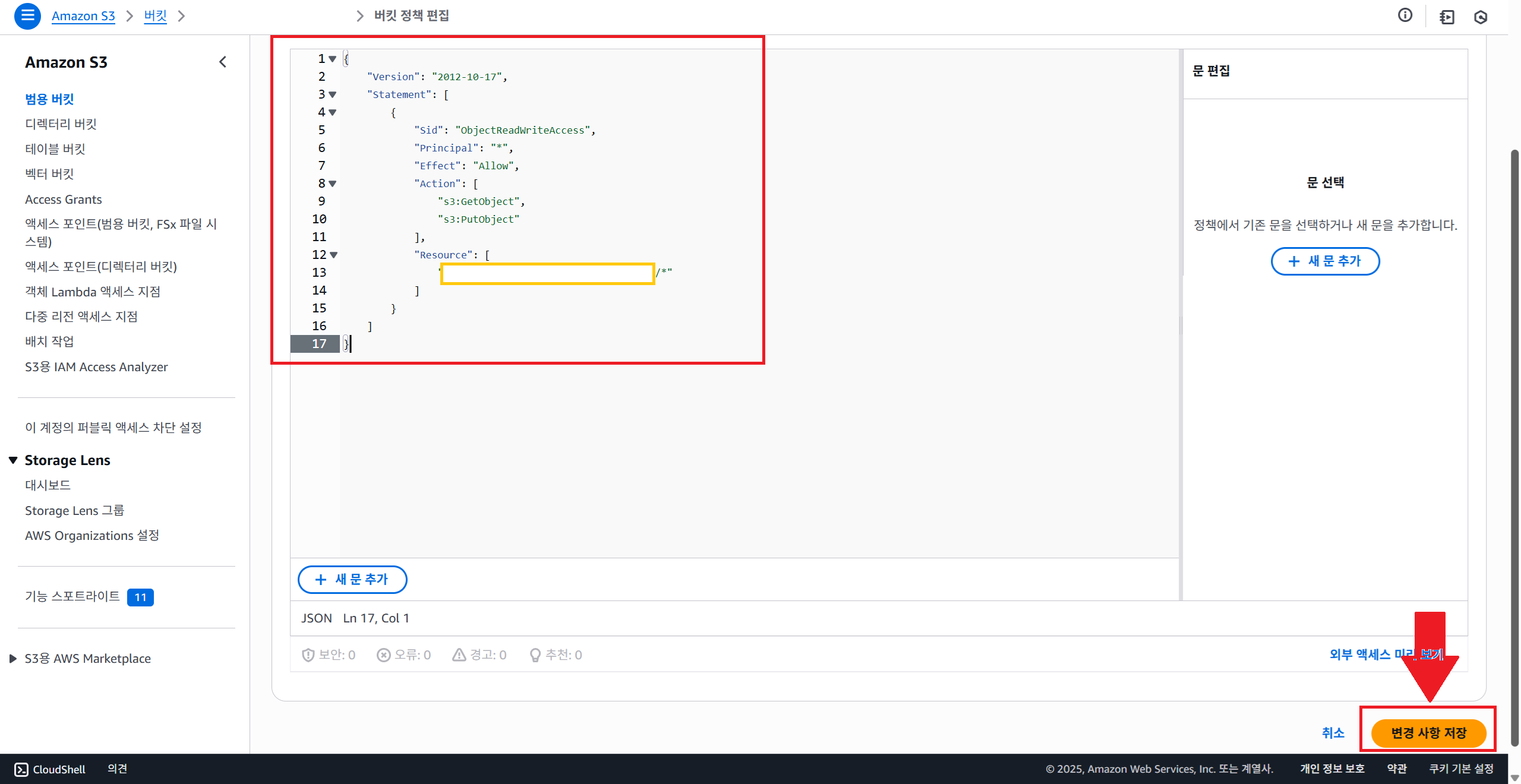This screenshot has width=1521, height=784.
Task: Fold the statement object on line 4
Action: coord(333,112)
